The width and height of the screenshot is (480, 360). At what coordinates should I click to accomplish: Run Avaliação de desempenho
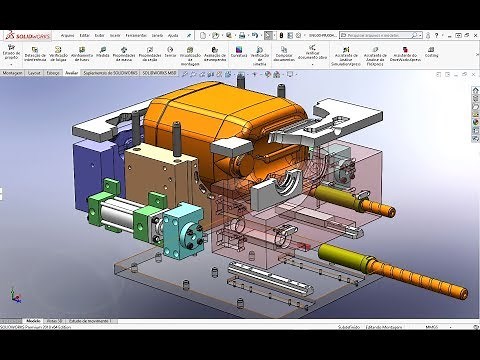tap(215, 54)
